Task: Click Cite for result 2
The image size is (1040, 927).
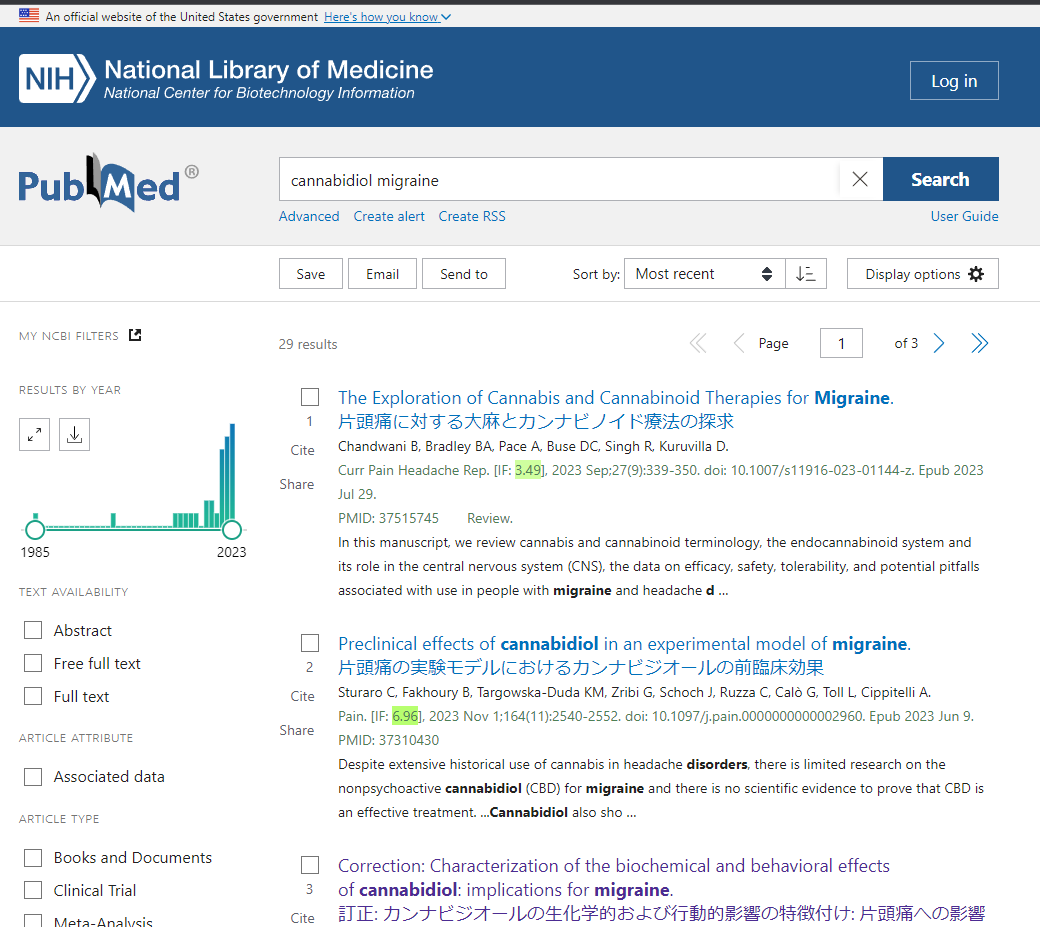Action: point(302,696)
